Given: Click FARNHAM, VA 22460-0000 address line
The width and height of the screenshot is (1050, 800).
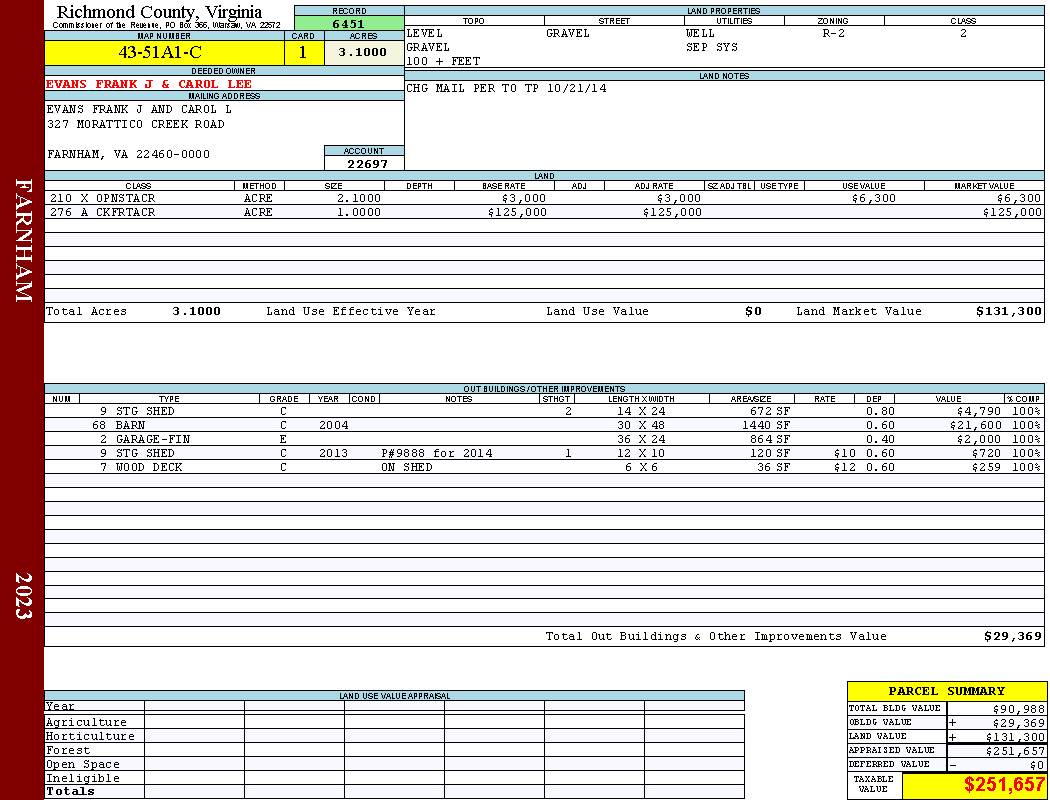Looking at the screenshot, I should 129,155.
